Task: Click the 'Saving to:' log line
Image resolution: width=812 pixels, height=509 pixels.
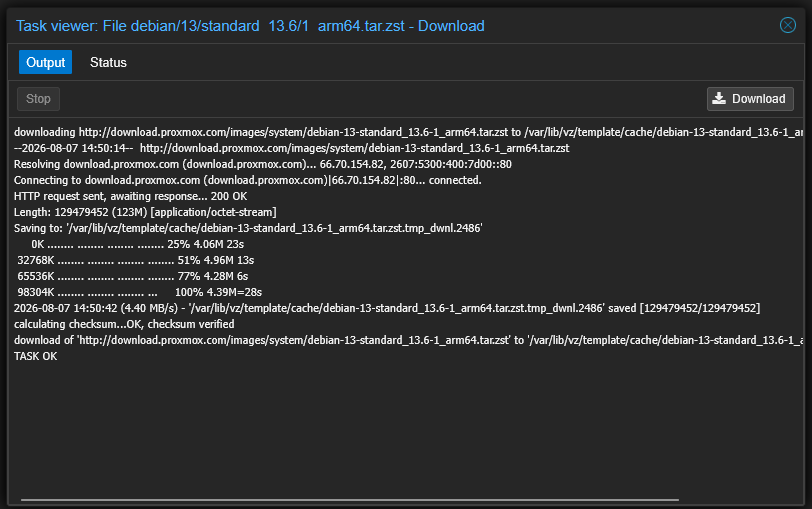Action: click(248, 228)
